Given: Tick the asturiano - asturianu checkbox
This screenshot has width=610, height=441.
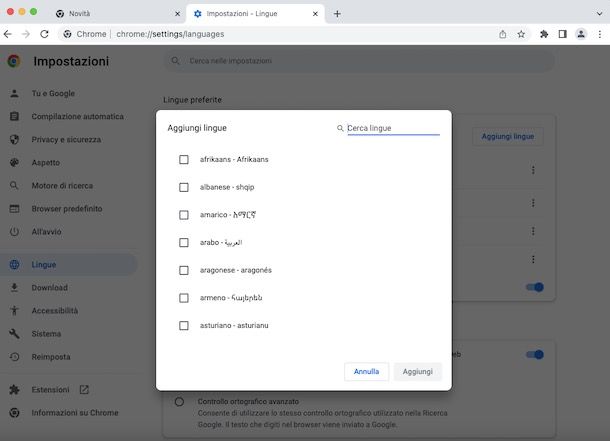Looking at the screenshot, I should (x=184, y=325).
